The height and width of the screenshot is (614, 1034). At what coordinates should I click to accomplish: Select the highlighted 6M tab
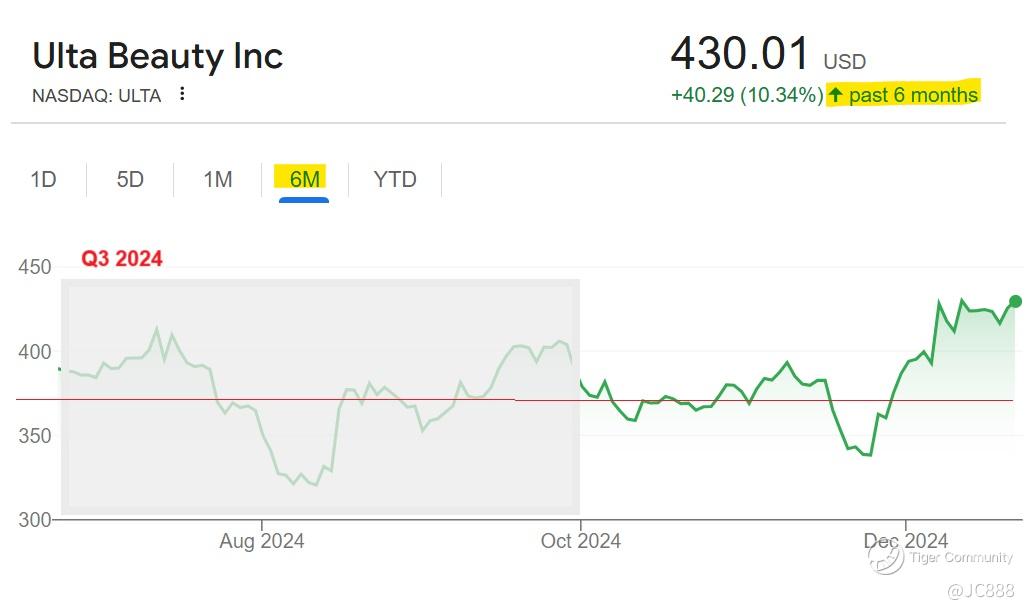[x=304, y=180]
